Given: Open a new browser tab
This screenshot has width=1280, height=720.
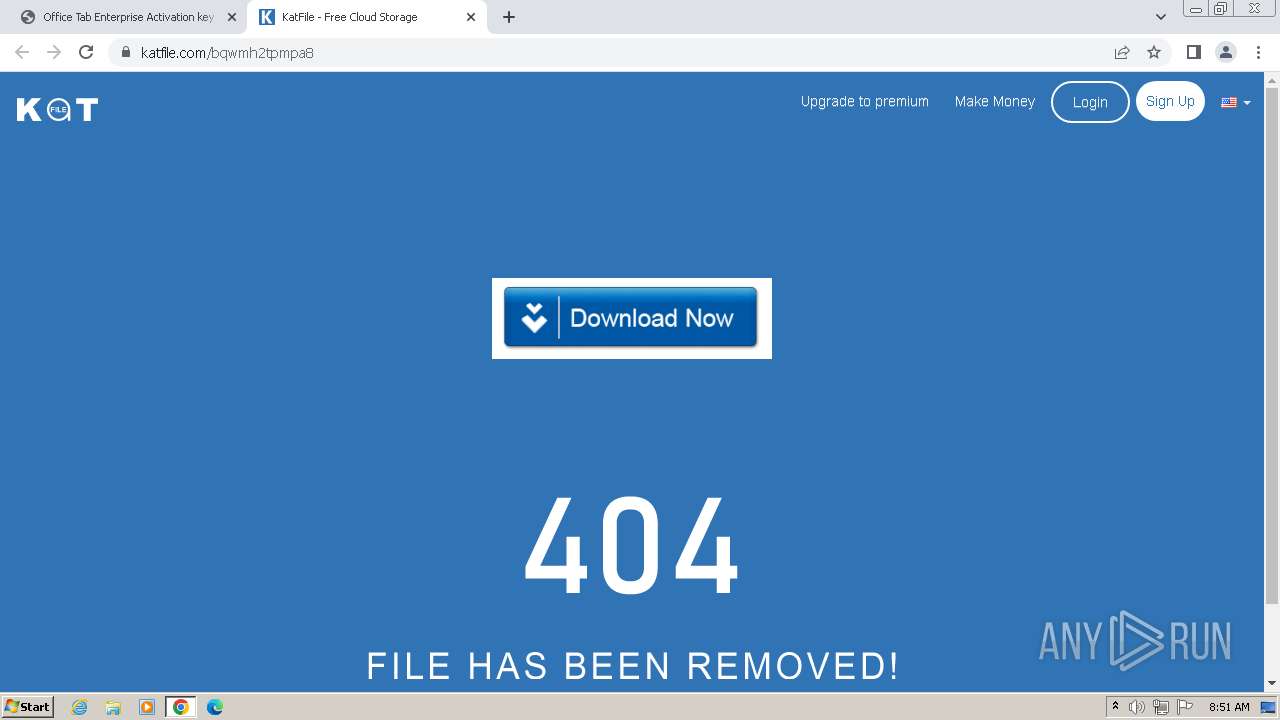Looking at the screenshot, I should click(509, 17).
